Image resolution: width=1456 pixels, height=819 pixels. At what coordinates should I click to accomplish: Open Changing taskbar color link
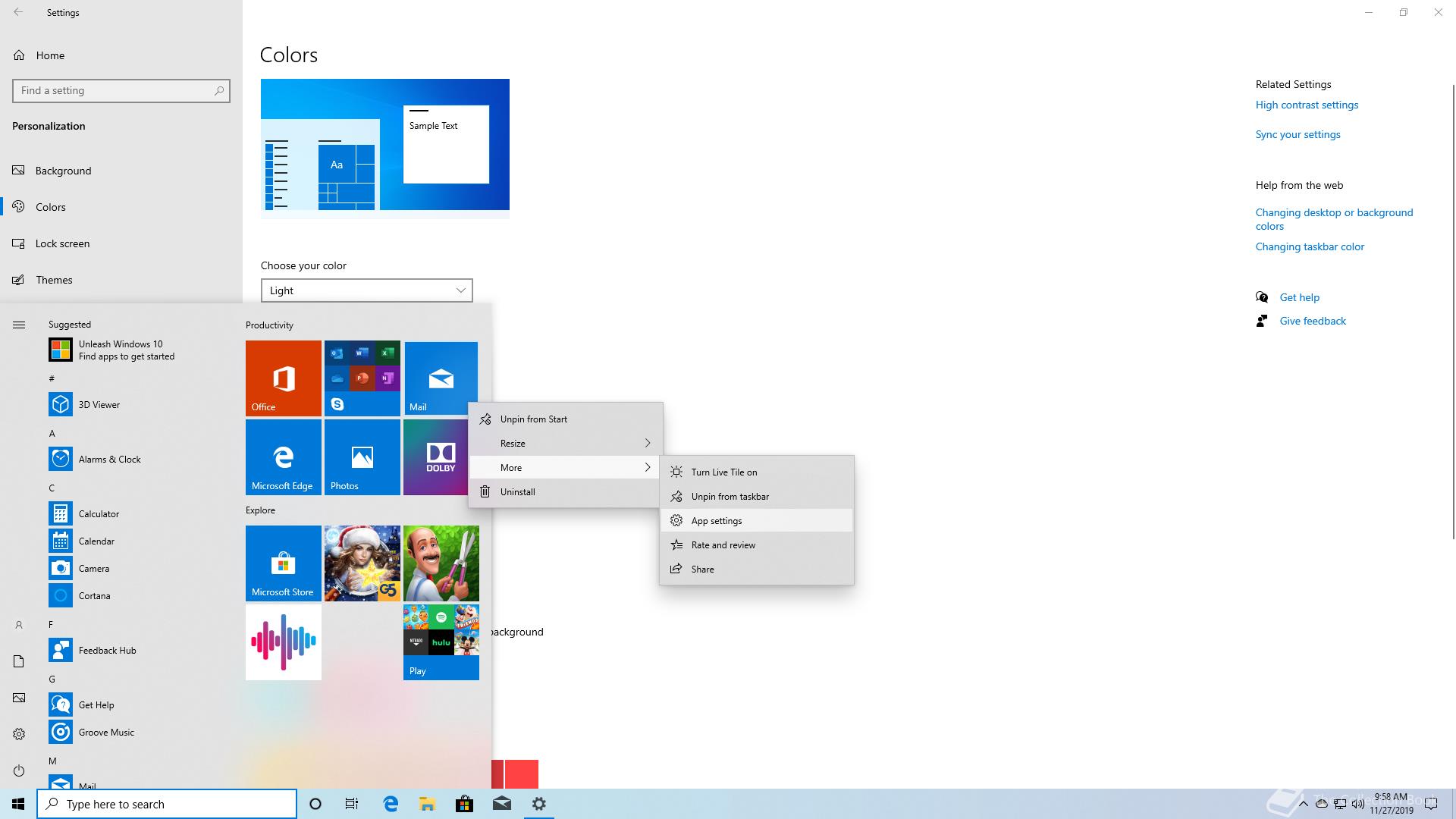pos(1310,246)
